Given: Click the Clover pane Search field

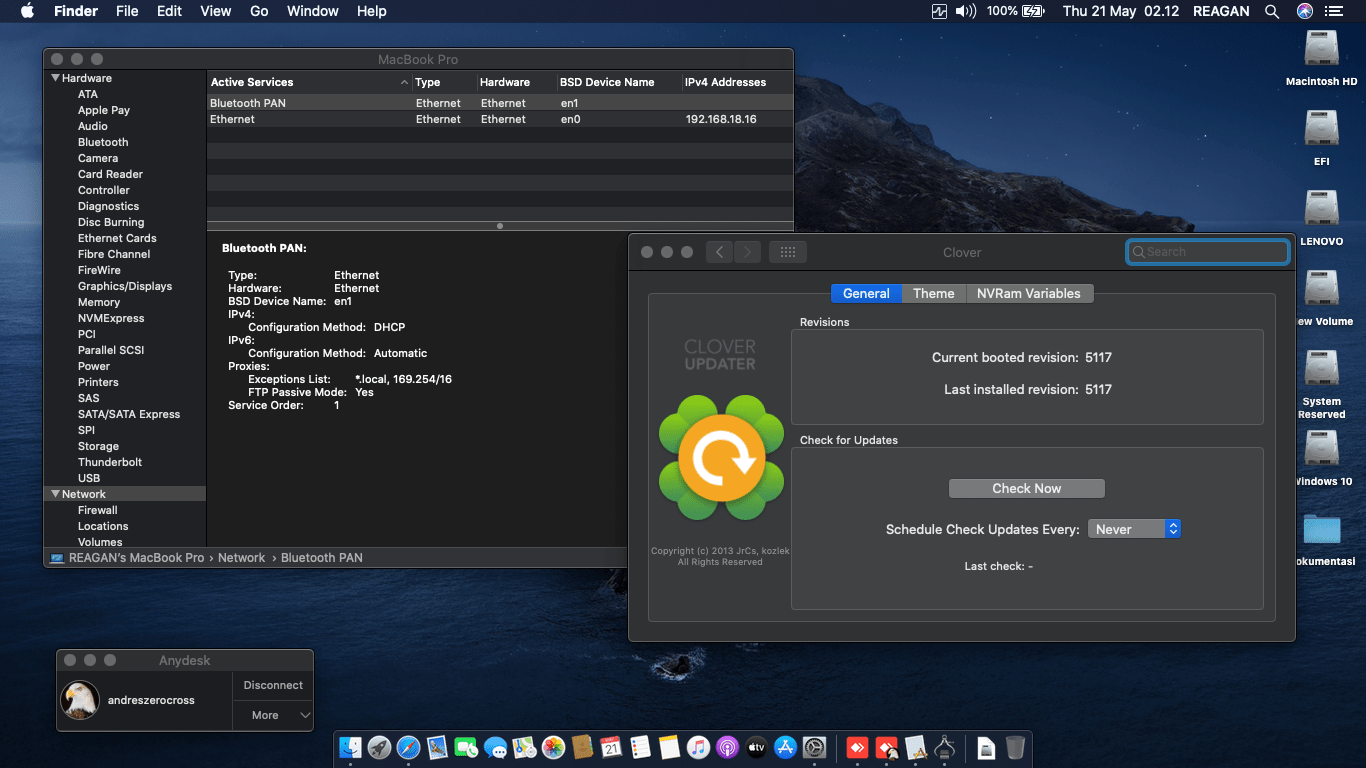Looking at the screenshot, I should pyautogui.click(x=1208, y=252).
